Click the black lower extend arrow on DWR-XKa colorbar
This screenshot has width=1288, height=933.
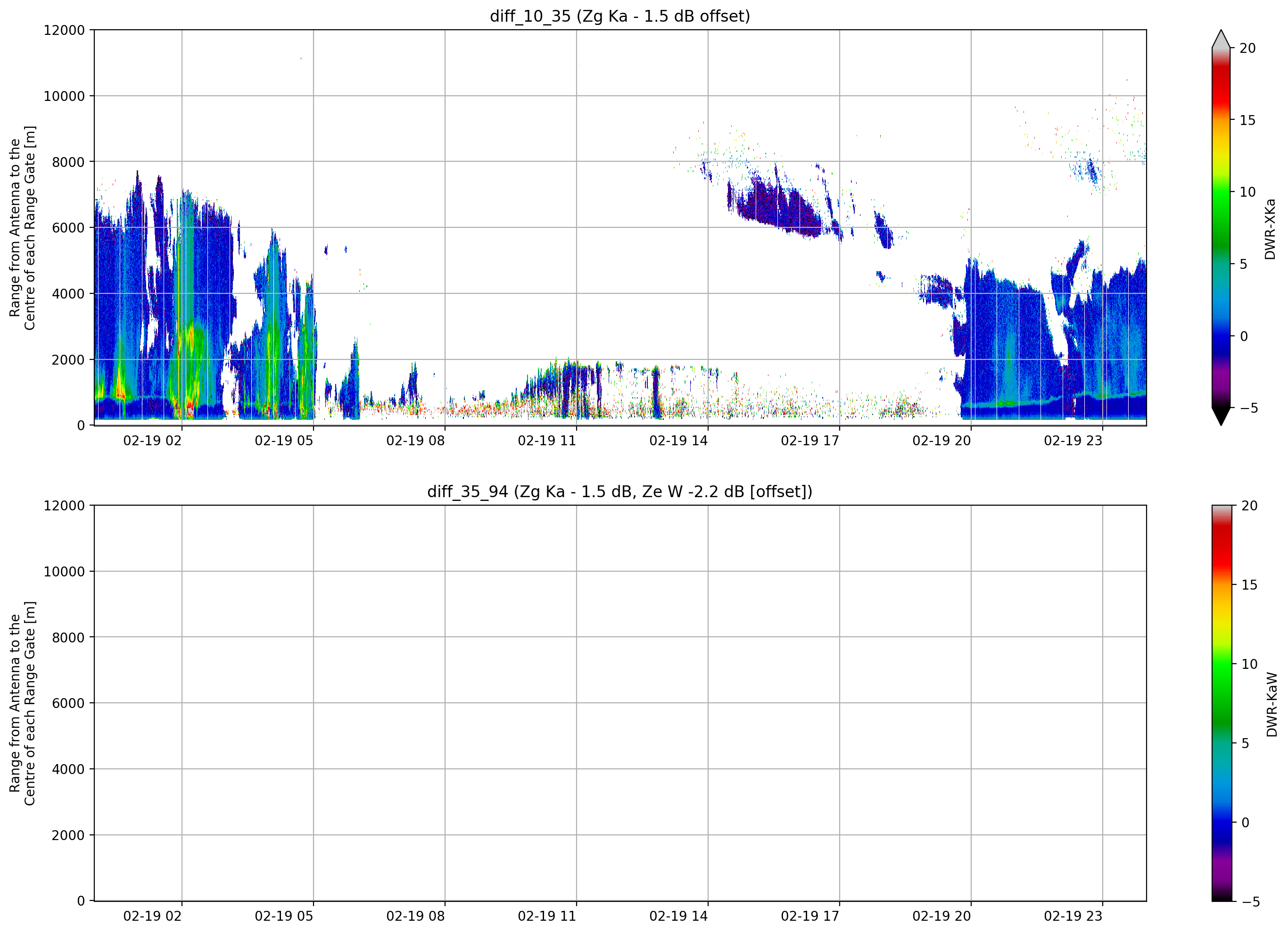pos(1221,416)
